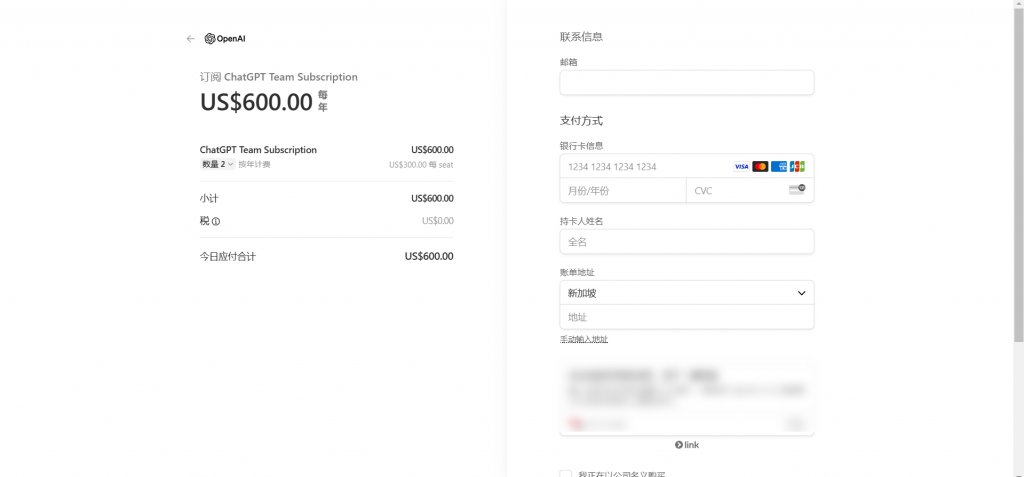
Task: Click the 订阅 ChatGPT Team Subscription title
Action: point(279,77)
